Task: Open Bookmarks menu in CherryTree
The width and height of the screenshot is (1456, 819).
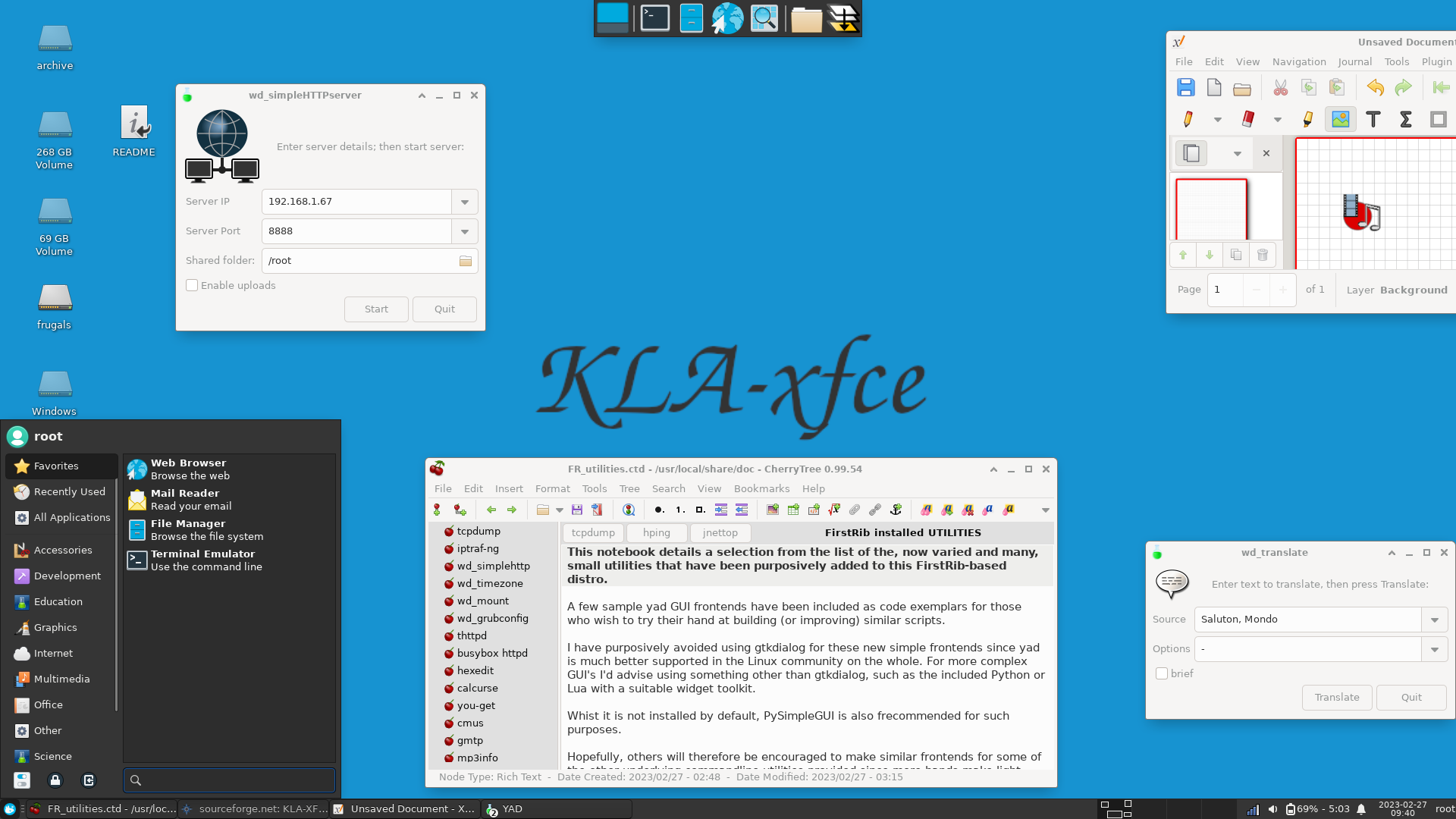Action: [761, 488]
